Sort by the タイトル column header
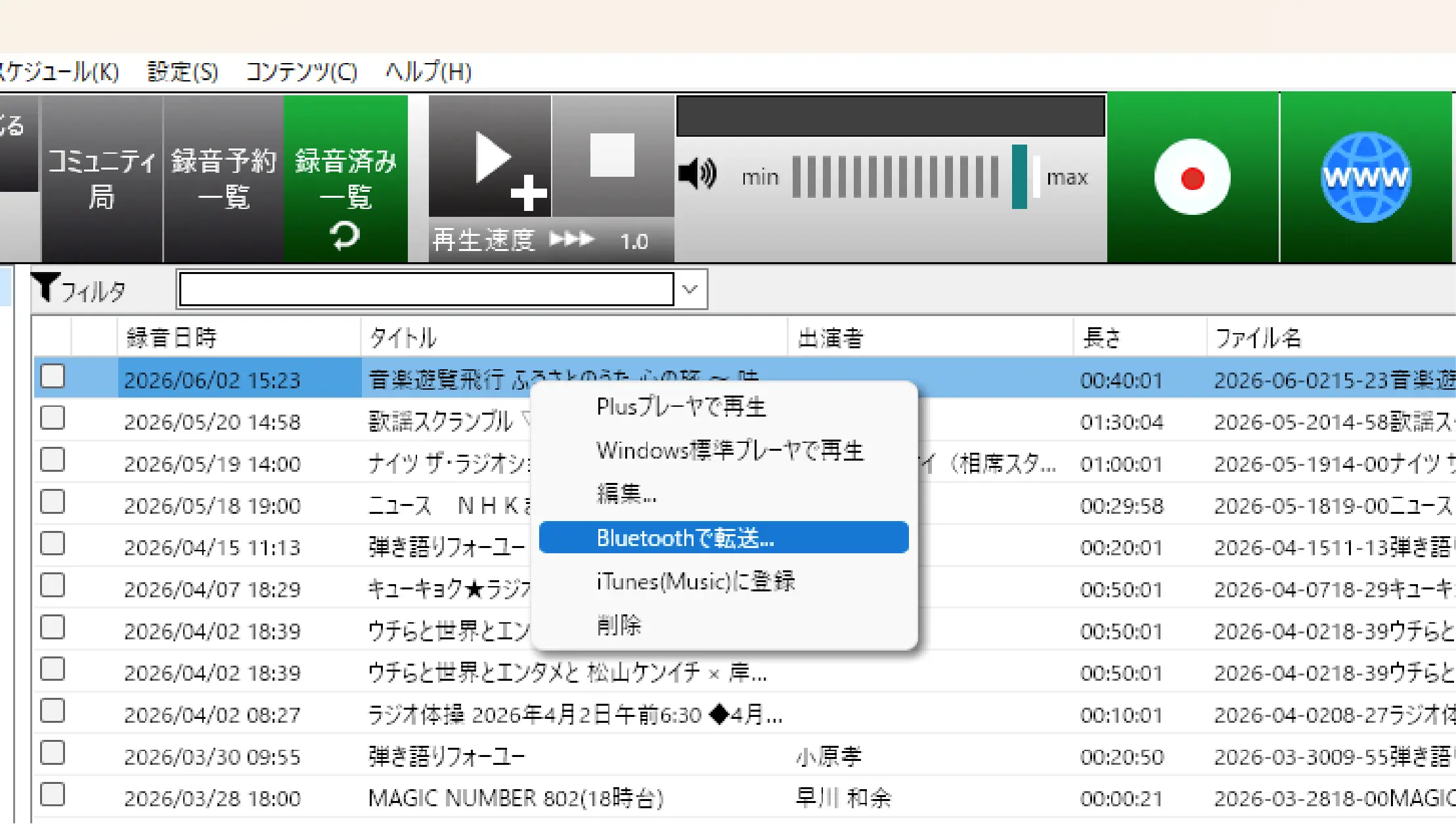1456x824 pixels. click(x=574, y=338)
